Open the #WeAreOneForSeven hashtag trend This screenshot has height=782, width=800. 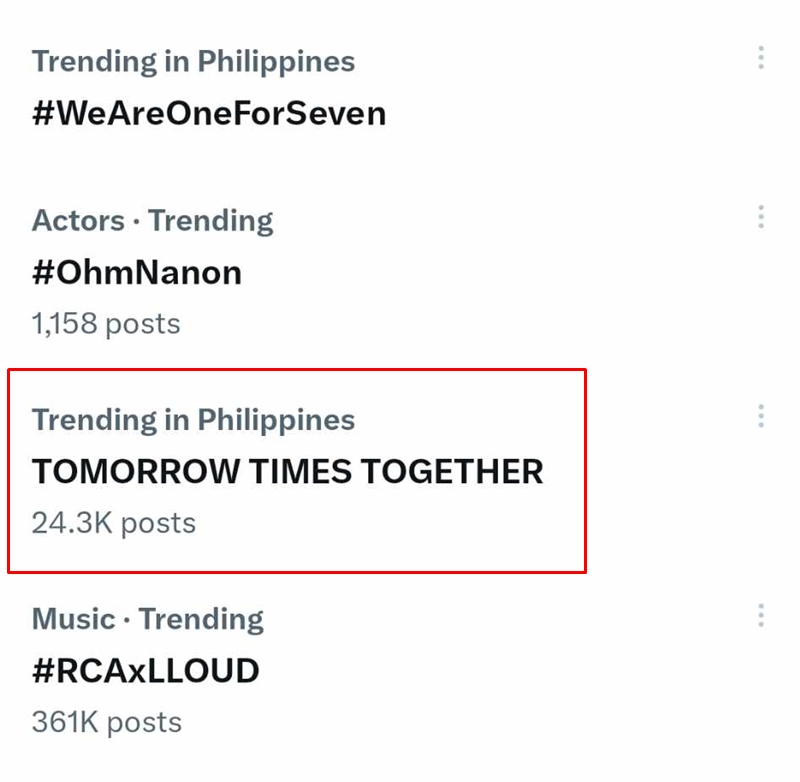209,113
